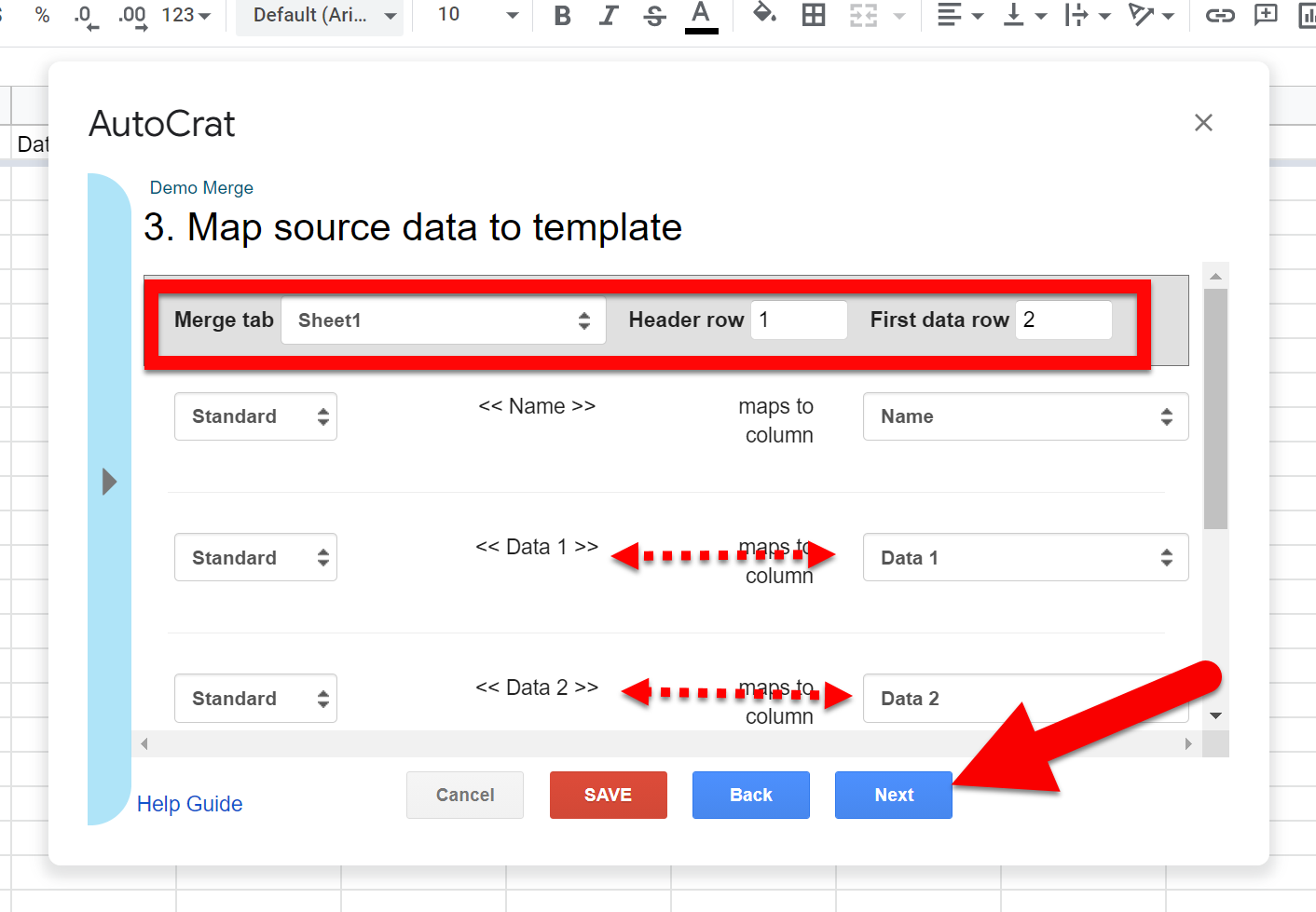Image resolution: width=1316 pixels, height=912 pixels.
Task: Open the cell borders menu
Action: (x=814, y=15)
